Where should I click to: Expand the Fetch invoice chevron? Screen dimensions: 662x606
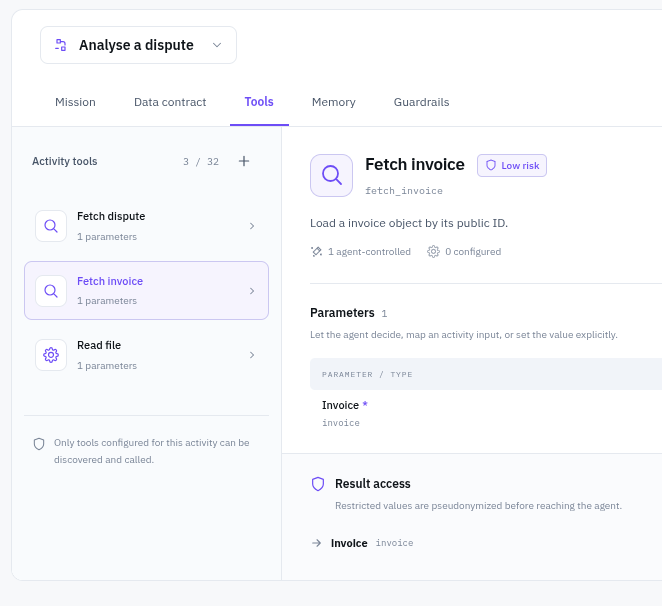coord(252,291)
